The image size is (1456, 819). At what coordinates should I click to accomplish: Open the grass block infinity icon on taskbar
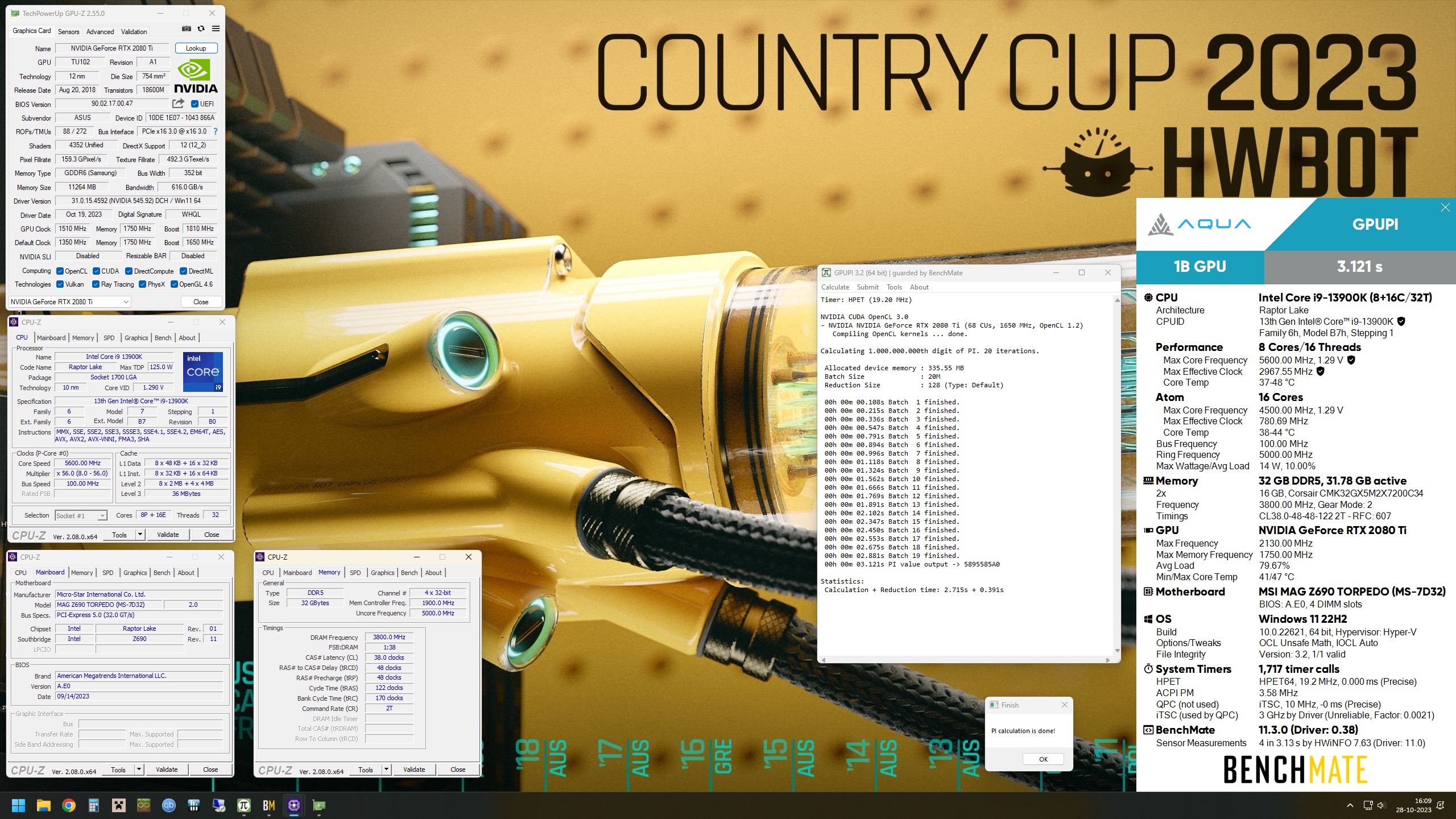click(x=143, y=805)
